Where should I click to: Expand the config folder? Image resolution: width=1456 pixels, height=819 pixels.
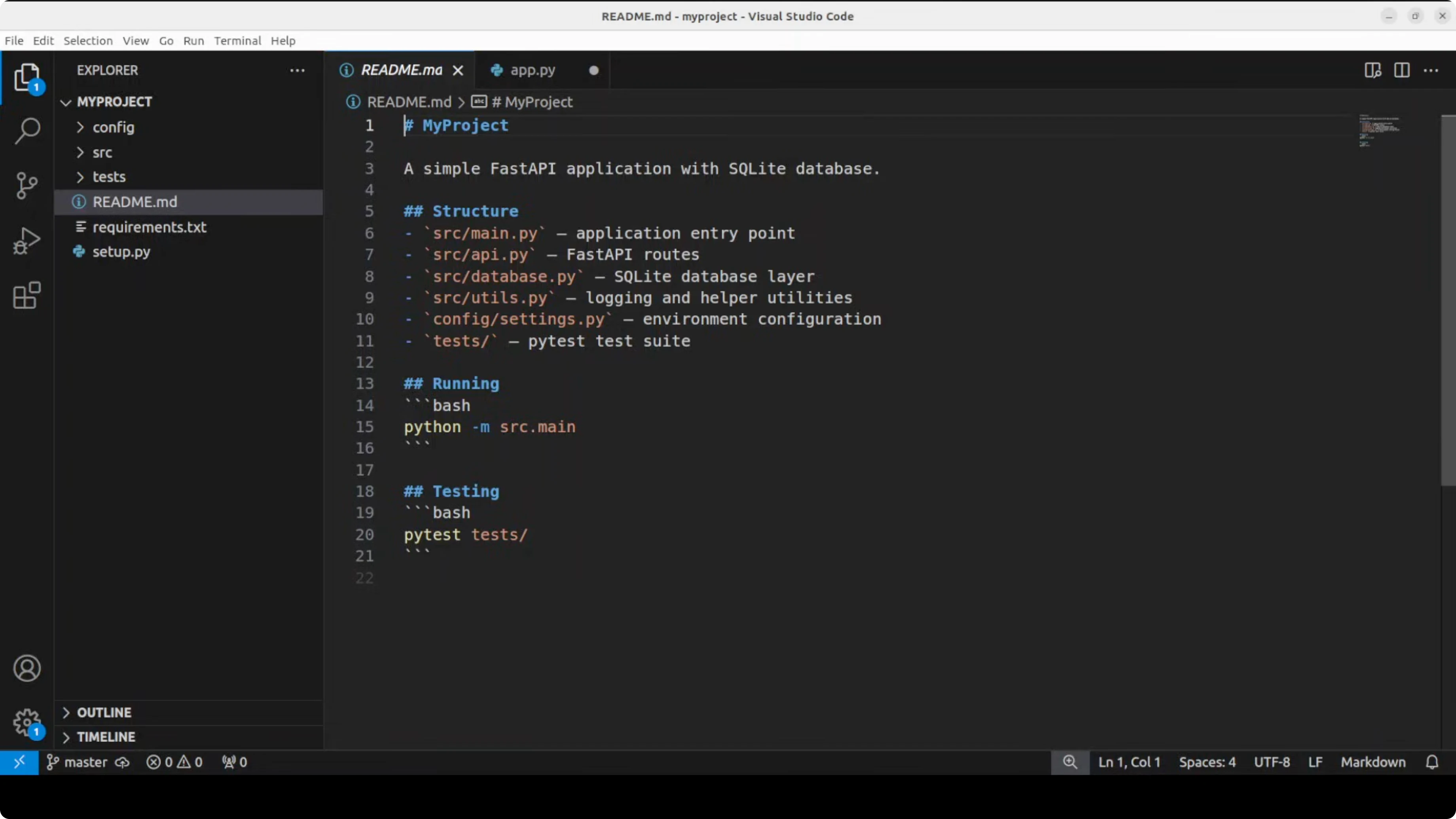pos(113,127)
